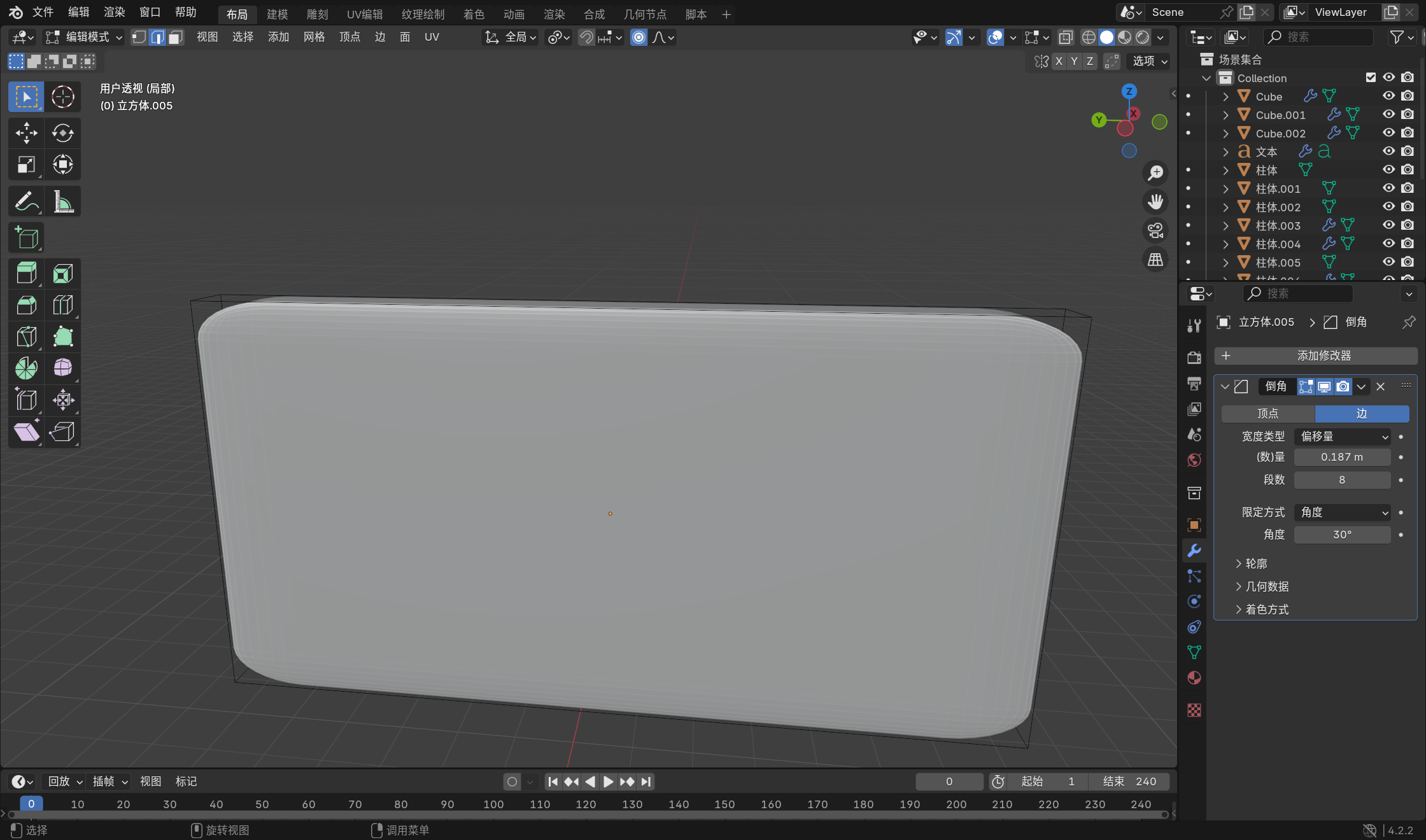The image size is (1426, 840).
Task: Select the 顶点 bevel affect button
Action: pos(1267,414)
